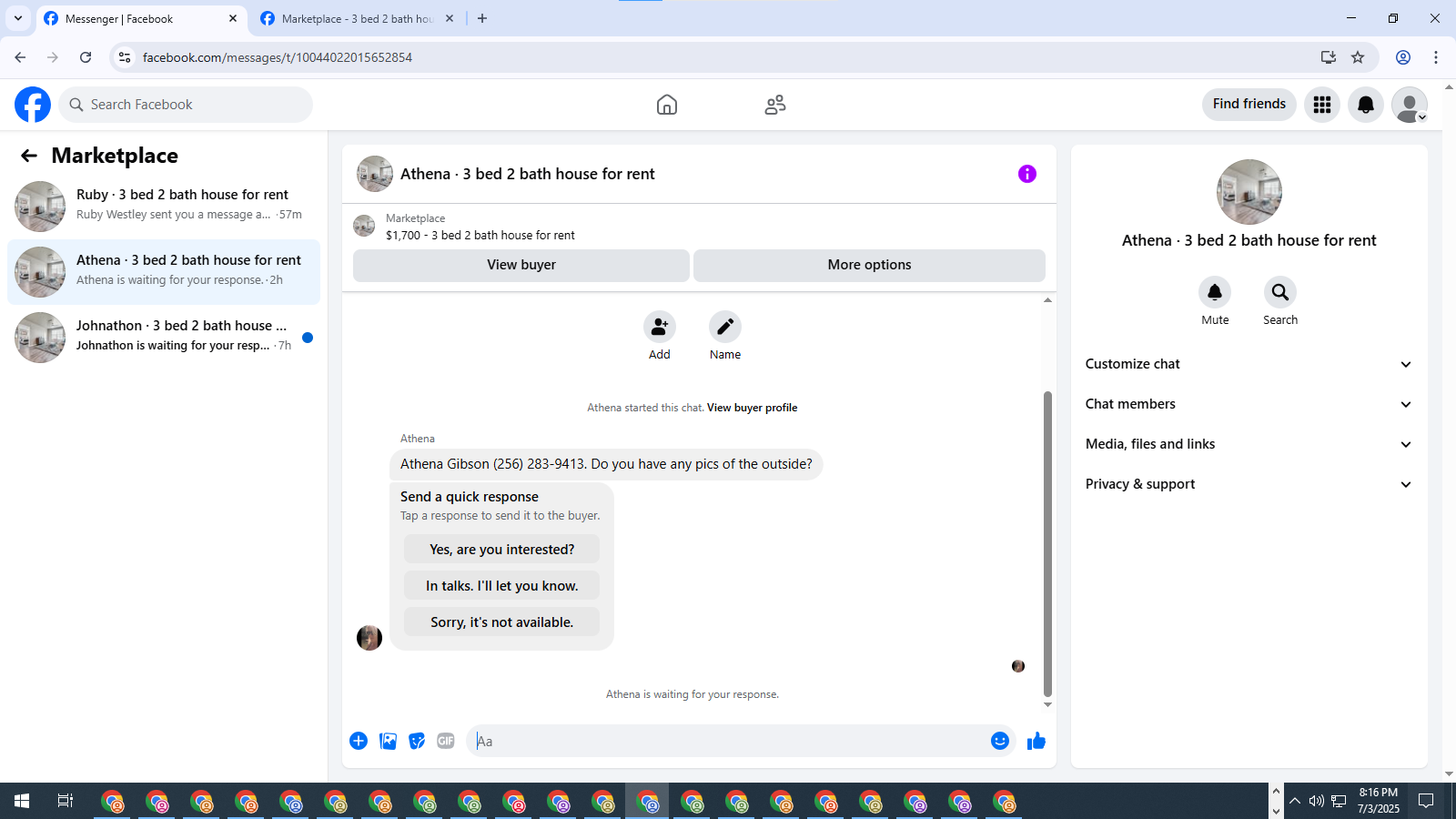The height and width of the screenshot is (819, 1456).
Task: Open the account profile avatar menu
Action: pyautogui.click(x=1410, y=105)
